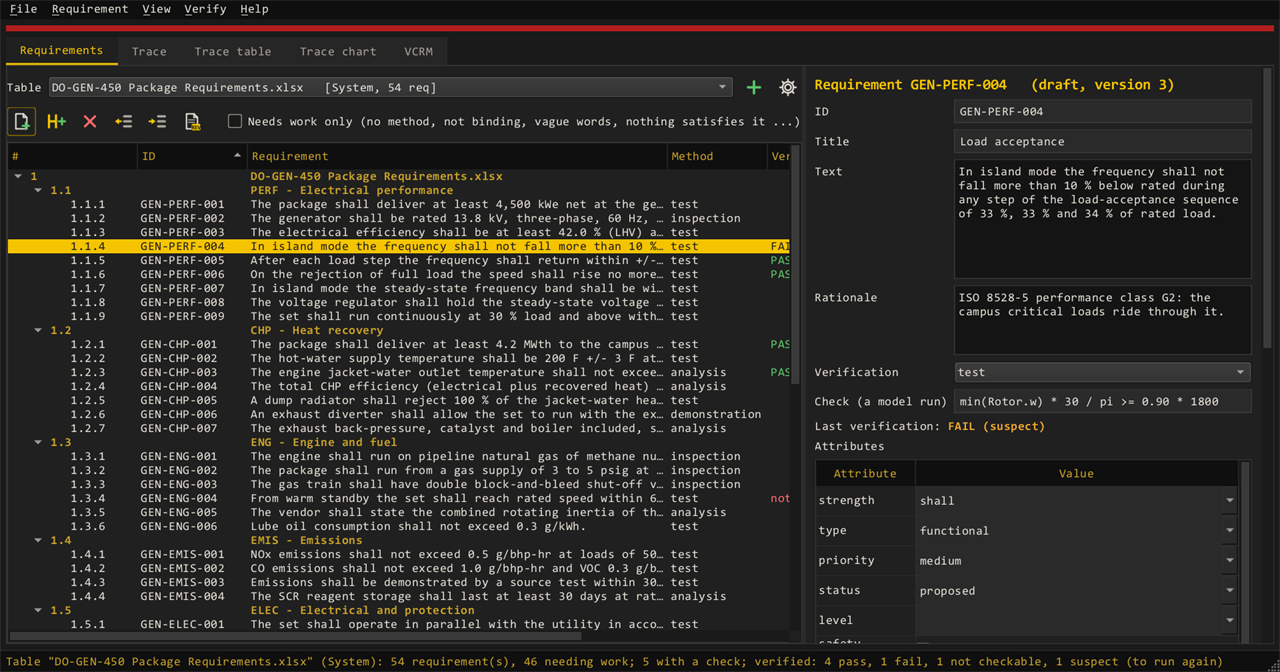Click the ID field containing GEN-PERF-004
This screenshot has height=672, width=1280.
[1103, 112]
